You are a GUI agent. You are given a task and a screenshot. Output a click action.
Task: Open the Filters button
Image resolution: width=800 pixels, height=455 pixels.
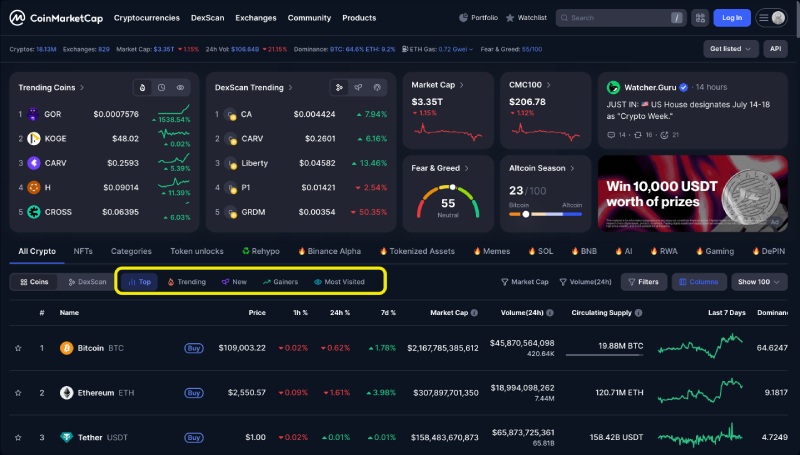click(x=643, y=282)
